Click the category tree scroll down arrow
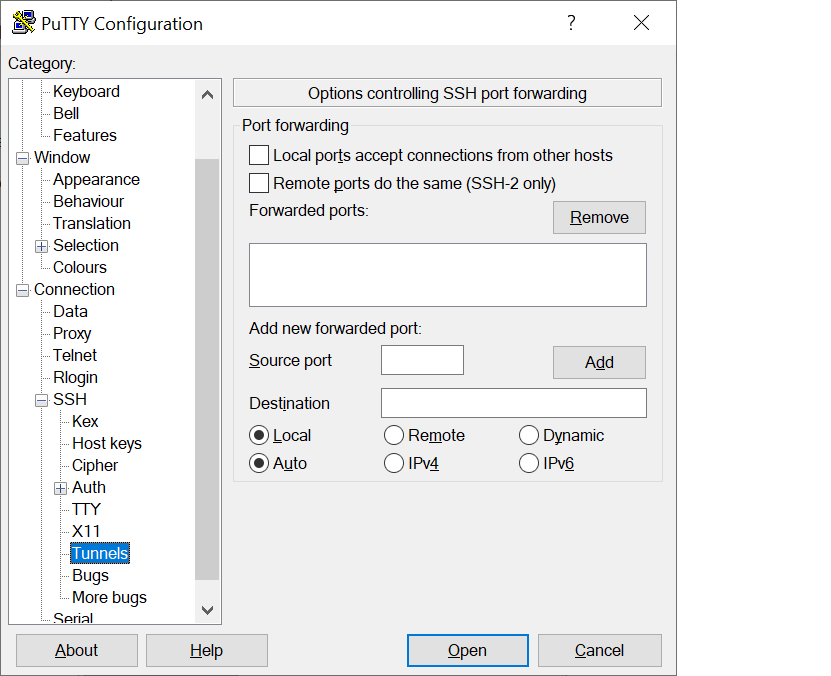This screenshot has height=676, width=831. pyautogui.click(x=208, y=610)
